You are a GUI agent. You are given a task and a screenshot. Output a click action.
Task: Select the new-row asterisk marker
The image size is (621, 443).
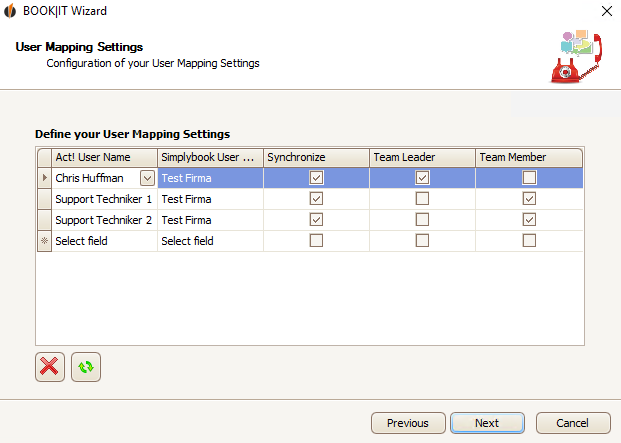pos(44,241)
